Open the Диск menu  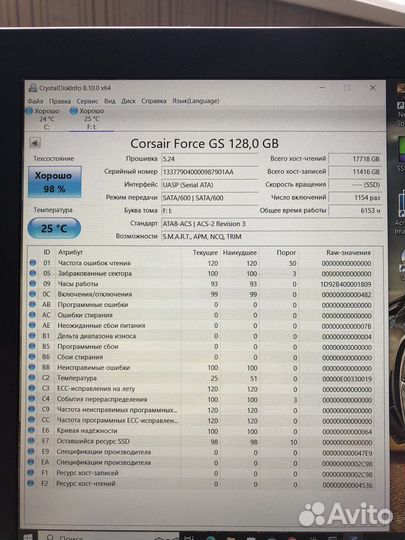(128, 101)
